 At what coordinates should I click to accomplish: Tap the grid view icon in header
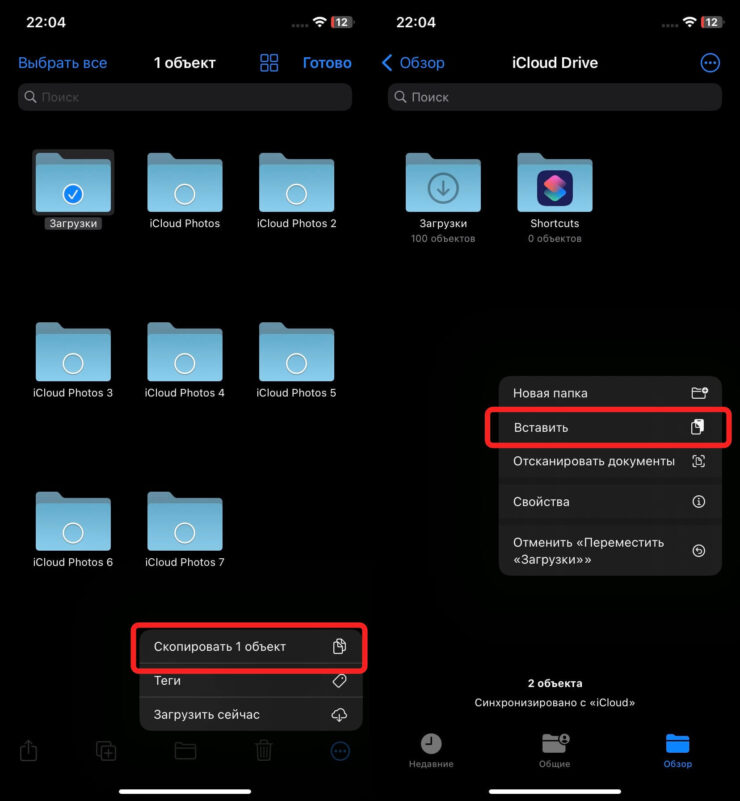pyautogui.click(x=269, y=63)
